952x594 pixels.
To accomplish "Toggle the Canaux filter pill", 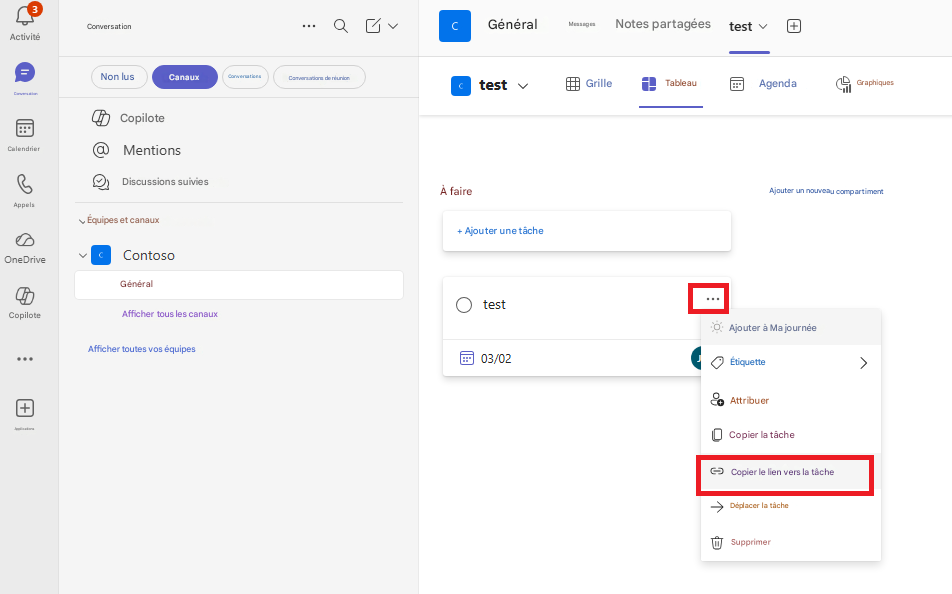I will click(185, 77).
